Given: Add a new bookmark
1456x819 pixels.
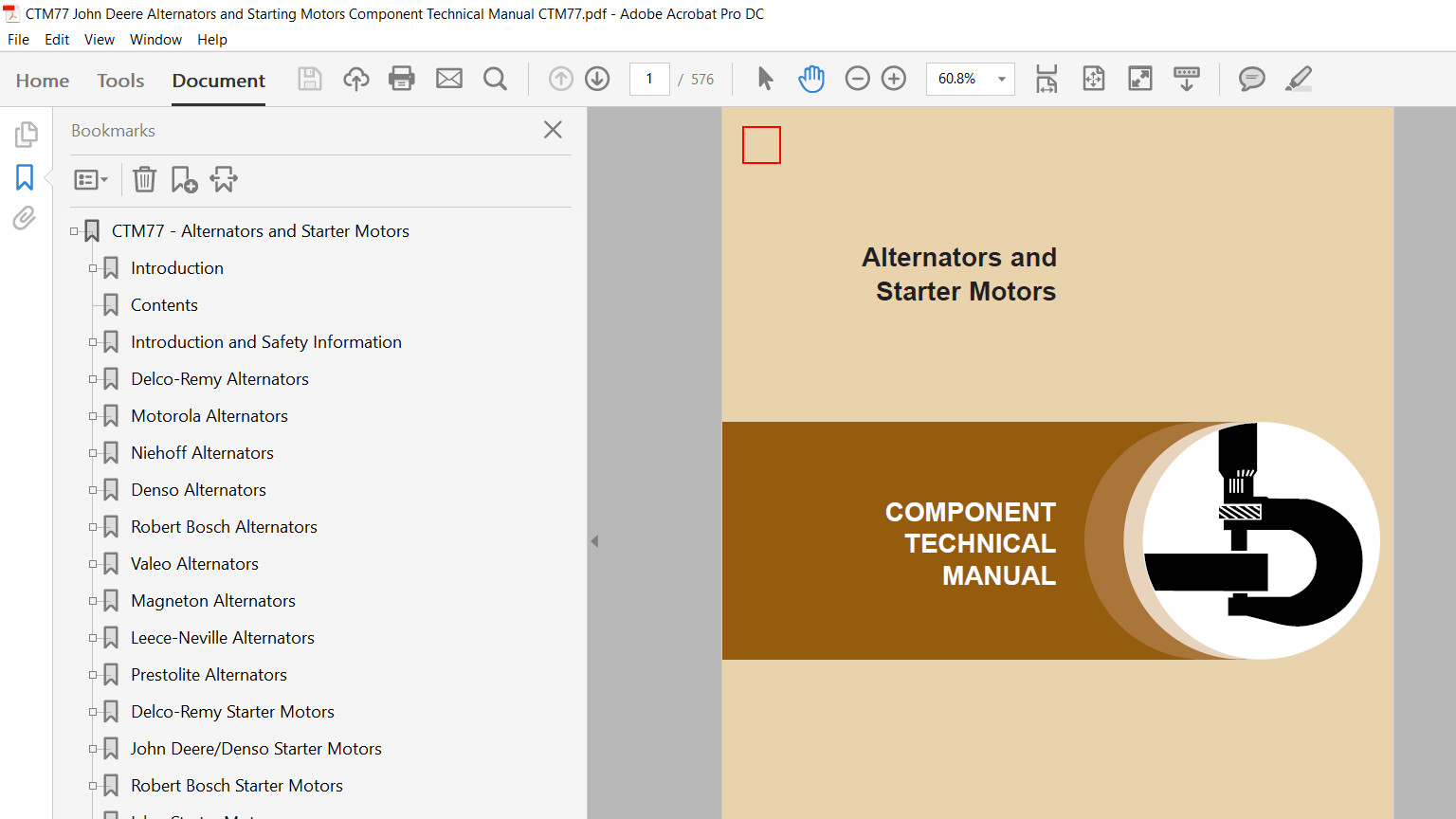Looking at the screenshot, I should (184, 179).
